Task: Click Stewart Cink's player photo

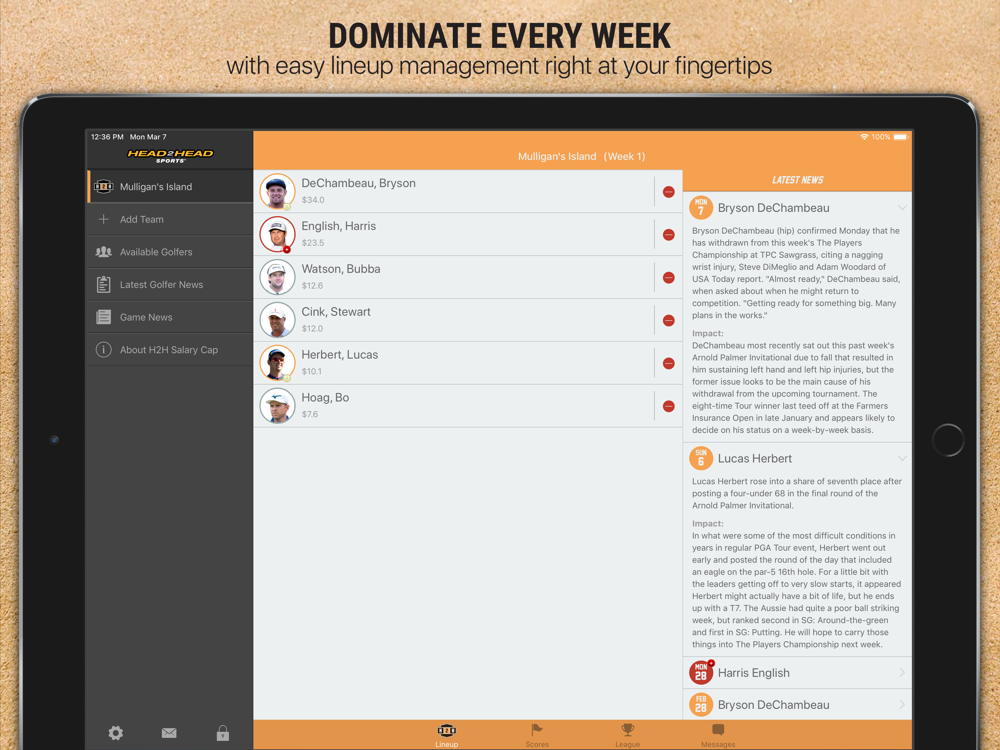Action: point(277,320)
